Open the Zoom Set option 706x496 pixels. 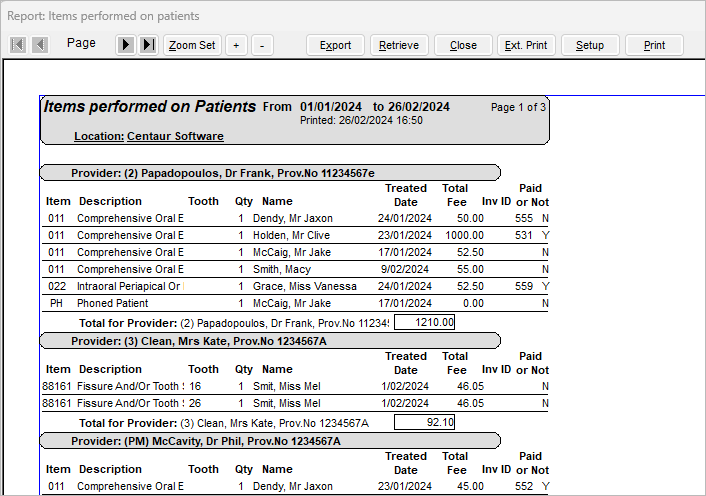click(192, 45)
